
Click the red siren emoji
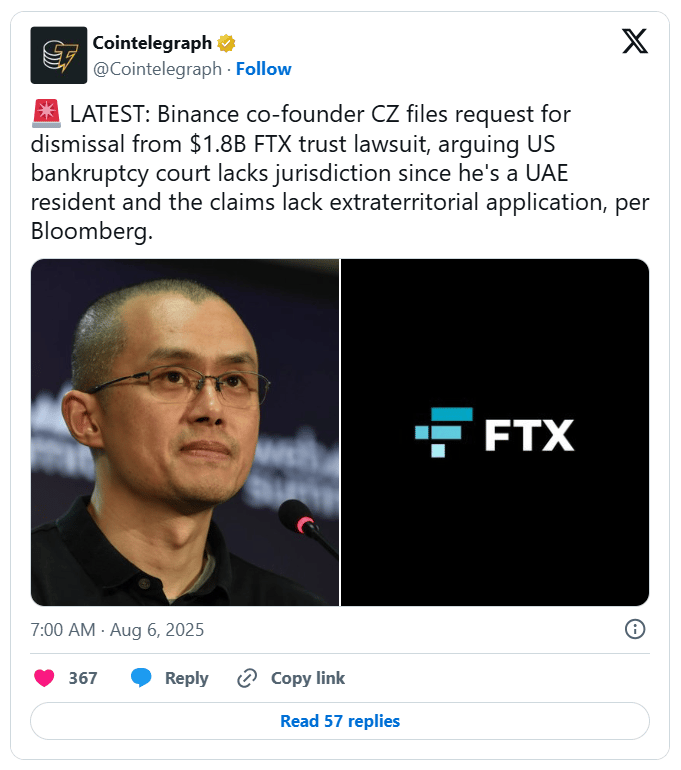coord(46,113)
